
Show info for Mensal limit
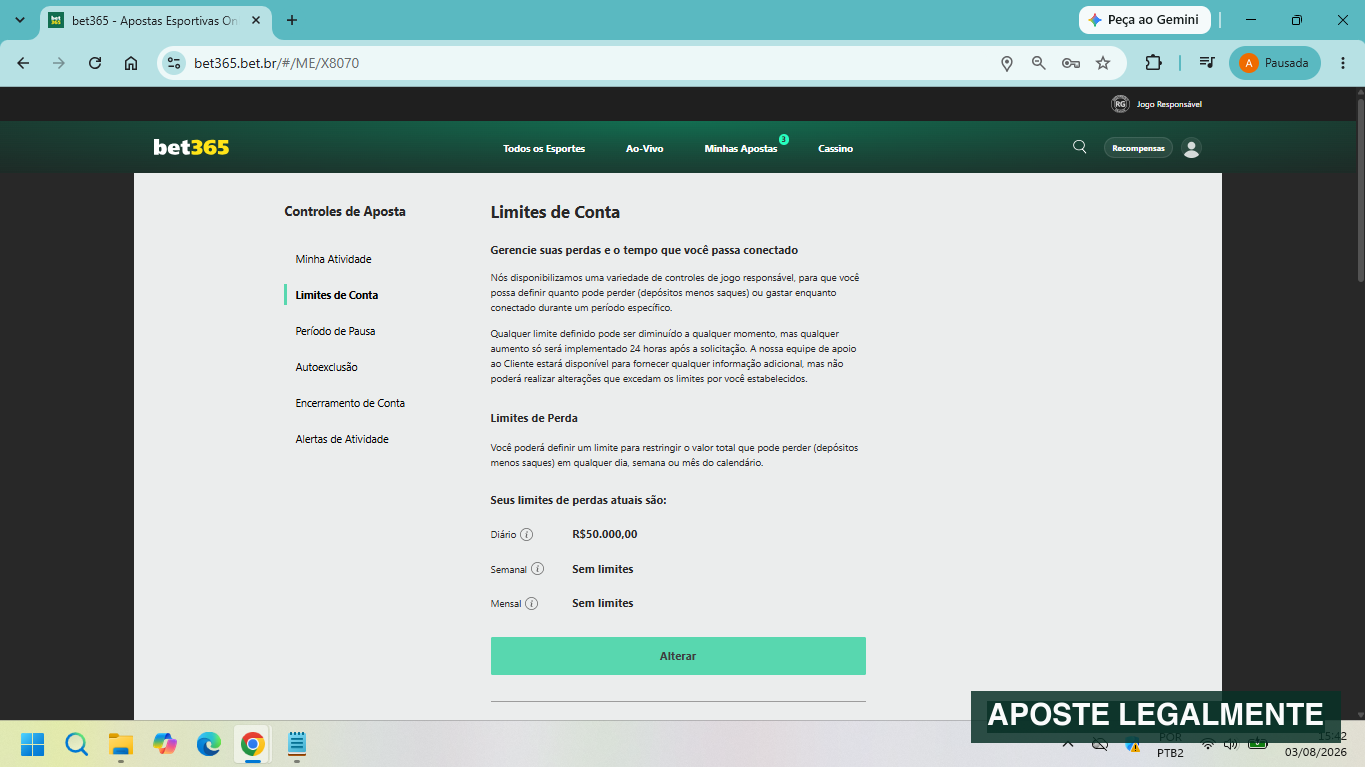click(532, 603)
